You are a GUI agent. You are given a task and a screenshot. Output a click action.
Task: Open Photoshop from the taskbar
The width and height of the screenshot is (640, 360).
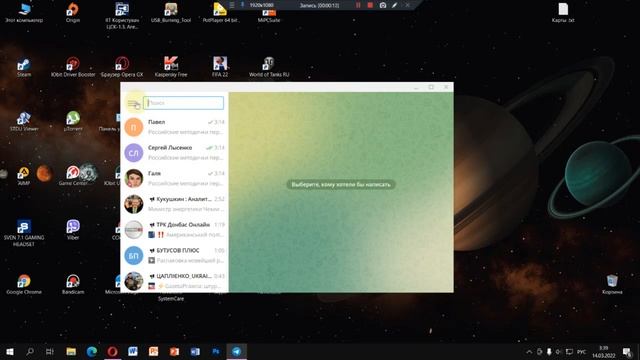coord(216,351)
